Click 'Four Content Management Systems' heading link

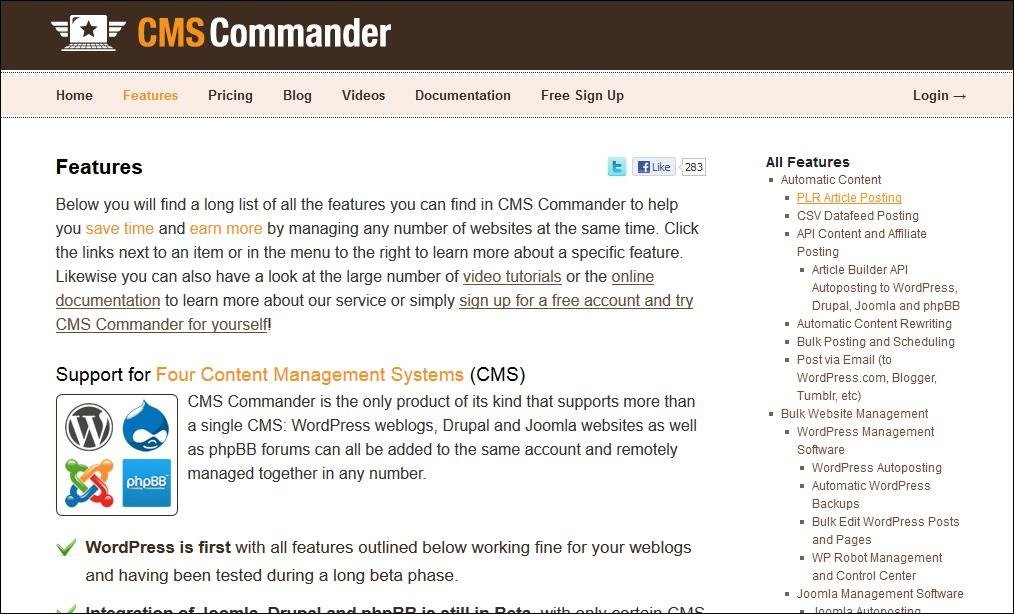pyautogui.click(x=310, y=375)
